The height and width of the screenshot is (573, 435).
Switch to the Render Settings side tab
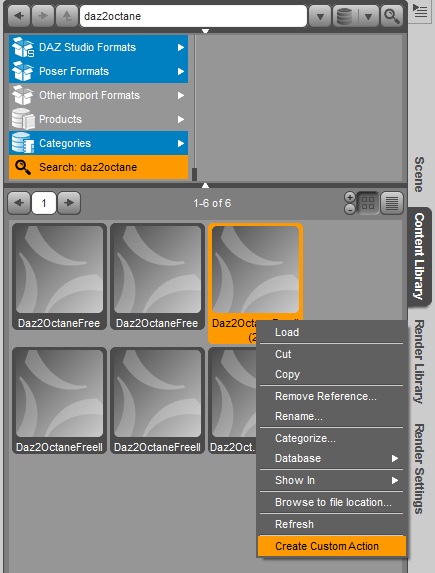tap(419, 469)
